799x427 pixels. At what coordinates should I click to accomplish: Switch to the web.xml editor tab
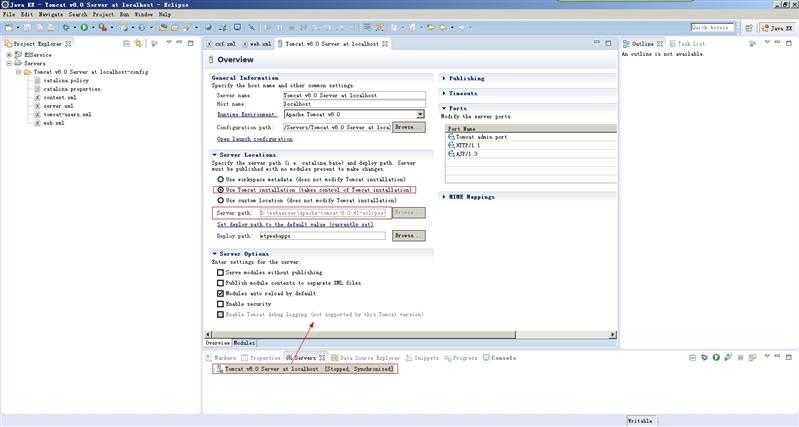coord(257,44)
